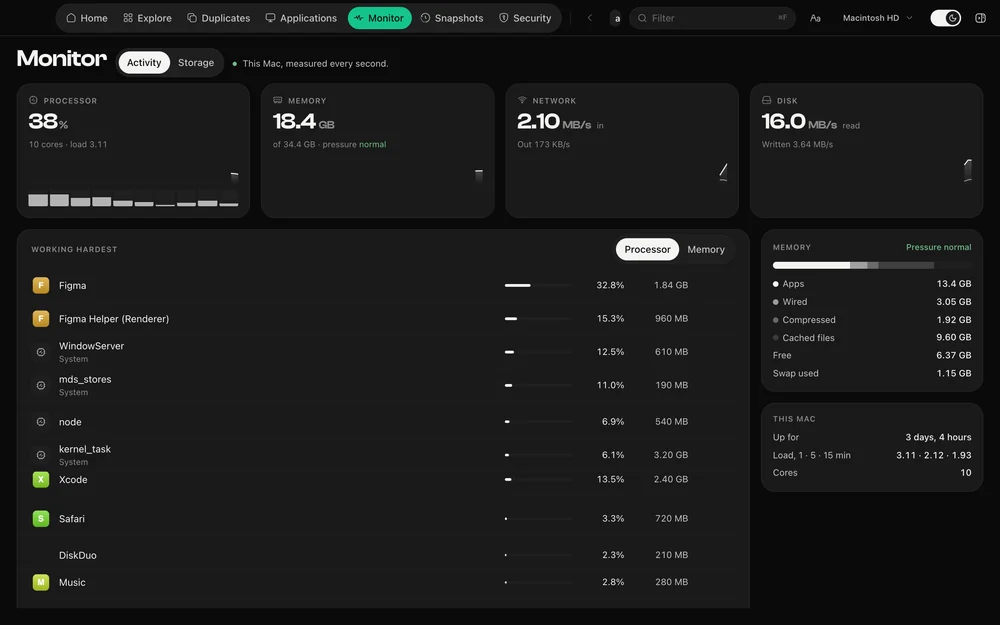Switch to the Storage segment
The height and width of the screenshot is (625, 1000).
click(196, 62)
